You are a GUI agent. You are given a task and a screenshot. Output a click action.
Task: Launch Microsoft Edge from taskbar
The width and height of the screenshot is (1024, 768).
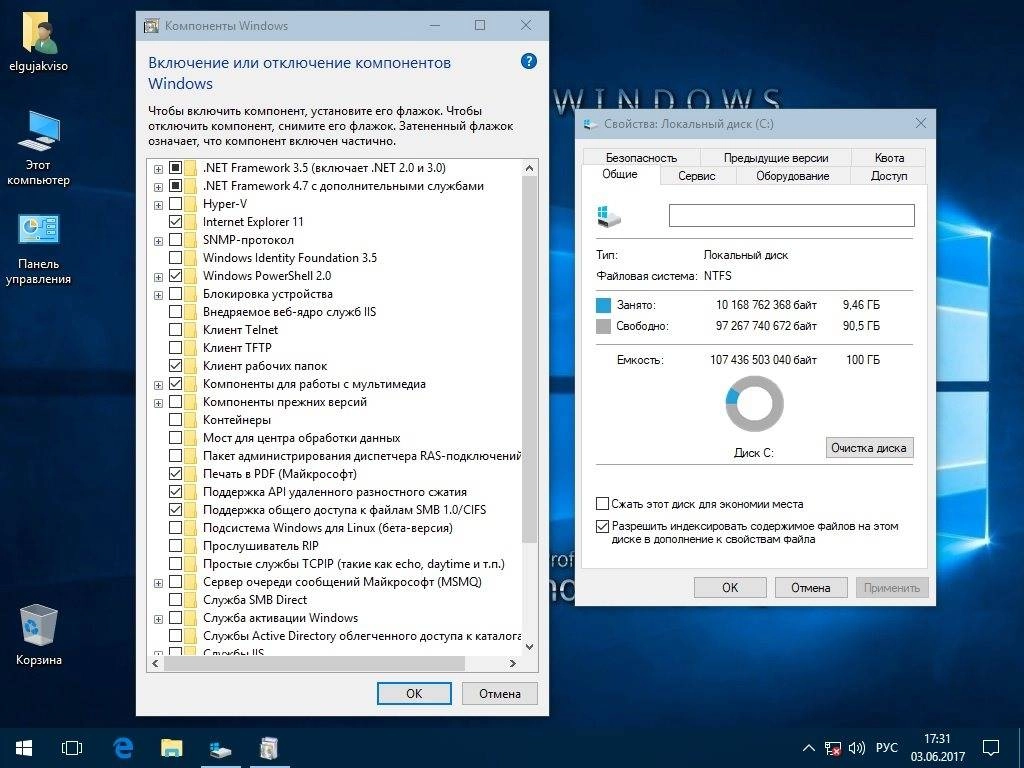coord(123,748)
